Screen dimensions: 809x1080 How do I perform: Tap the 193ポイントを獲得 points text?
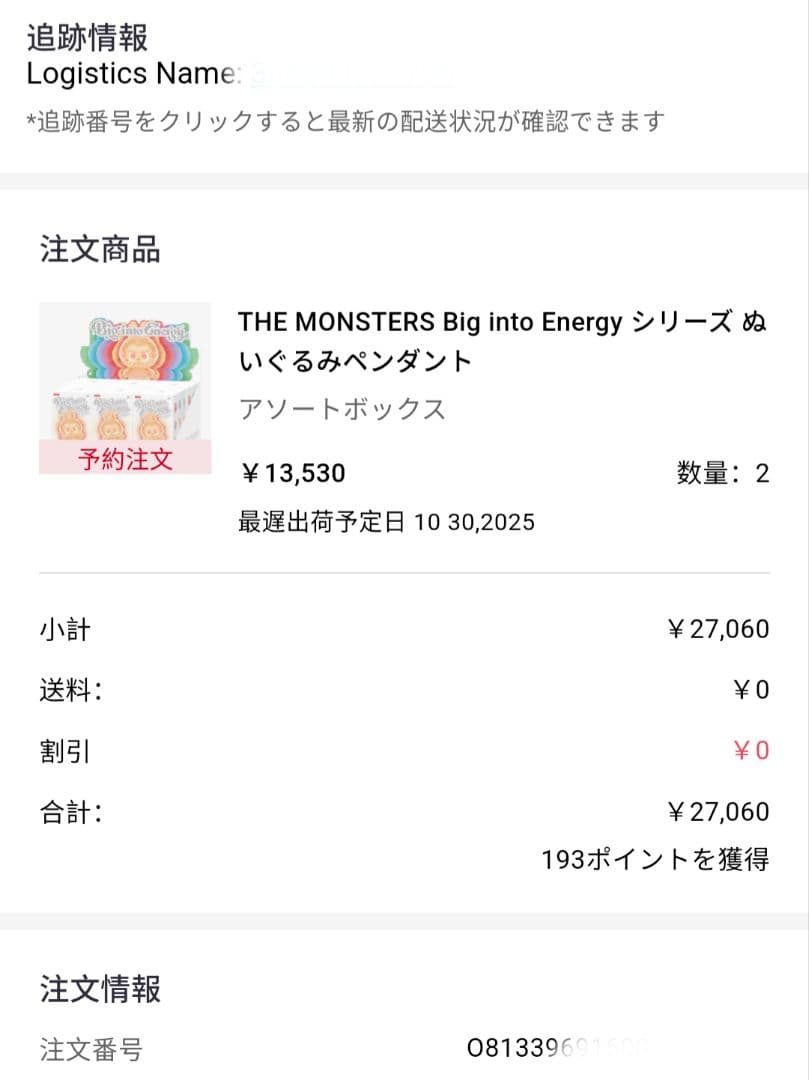coord(654,859)
